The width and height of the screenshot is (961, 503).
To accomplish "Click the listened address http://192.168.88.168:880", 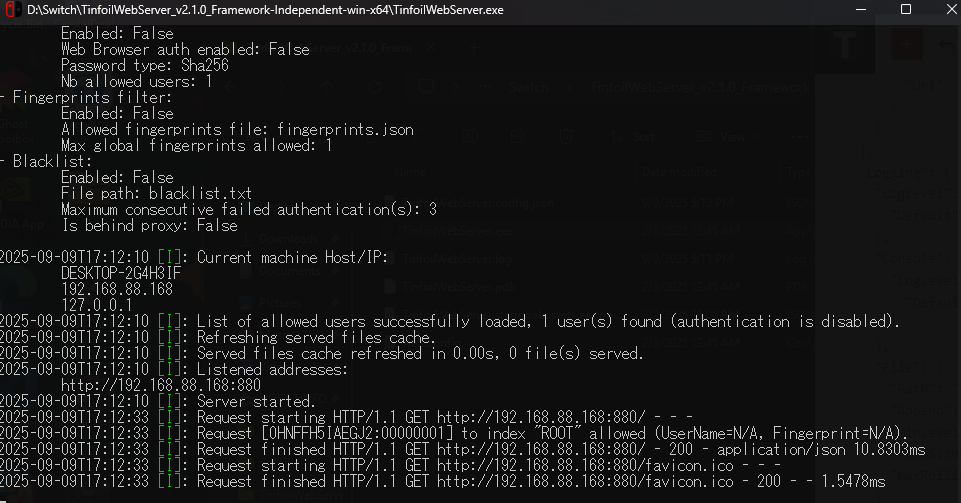I will 161,385.
